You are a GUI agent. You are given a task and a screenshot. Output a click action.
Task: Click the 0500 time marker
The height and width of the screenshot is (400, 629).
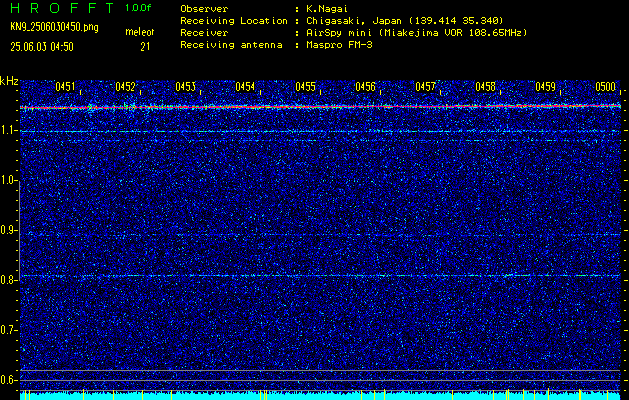pos(605,87)
